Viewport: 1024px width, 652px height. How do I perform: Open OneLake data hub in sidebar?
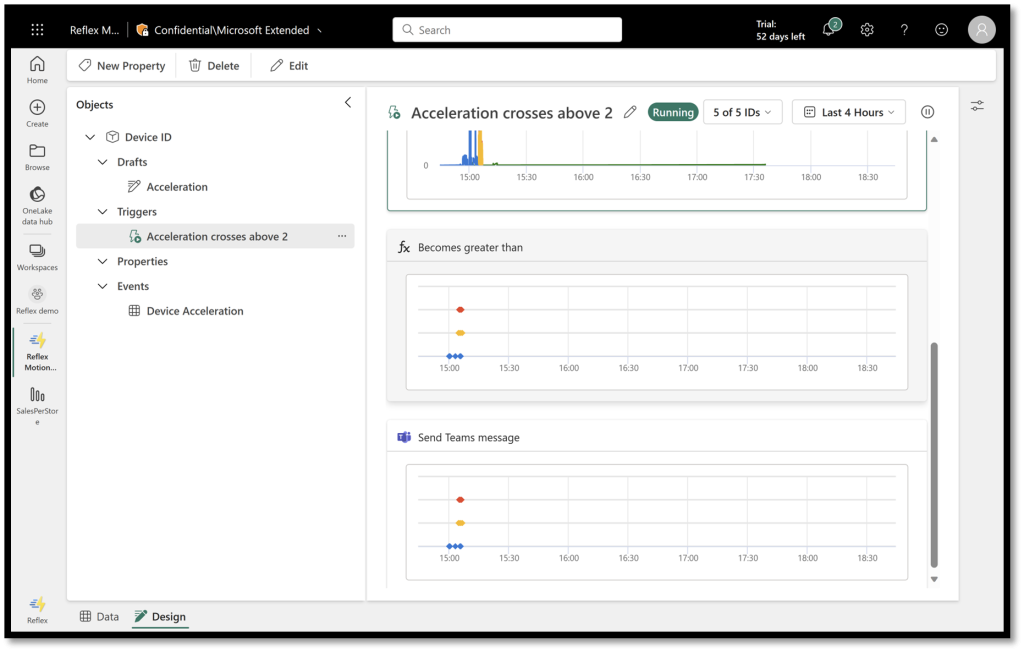pos(37,201)
